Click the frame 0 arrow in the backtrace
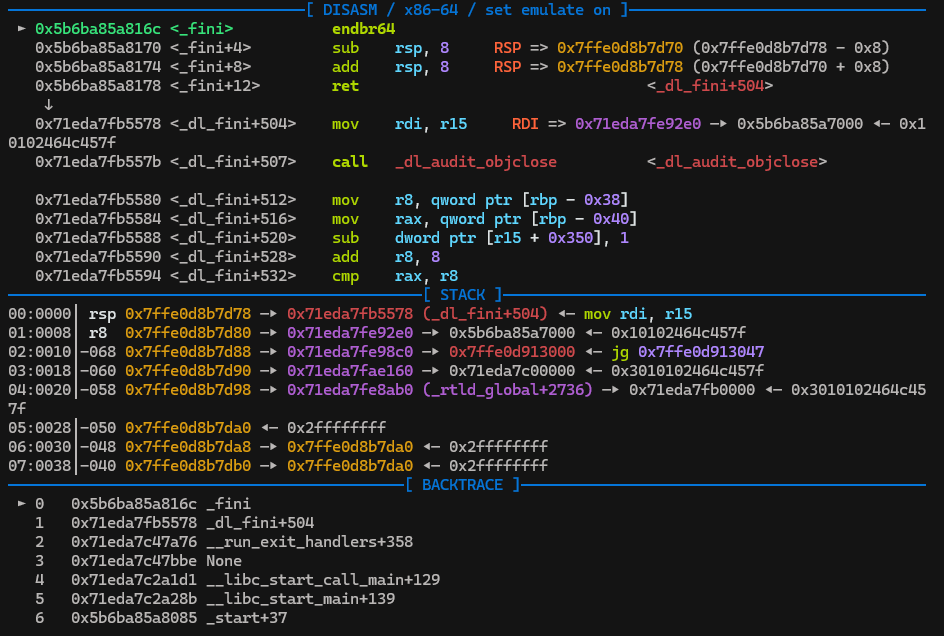Image resolution: width=944 pixels, height=636 pixels. tap(22, 504)
